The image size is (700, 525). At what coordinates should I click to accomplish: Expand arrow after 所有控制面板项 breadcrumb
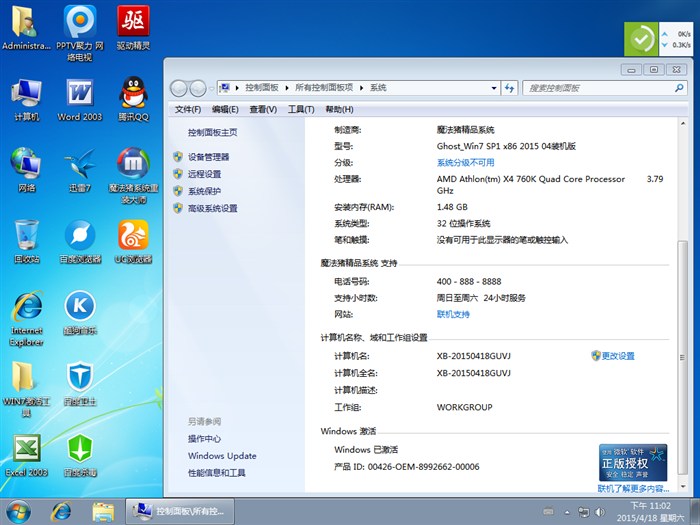(361, 88)
